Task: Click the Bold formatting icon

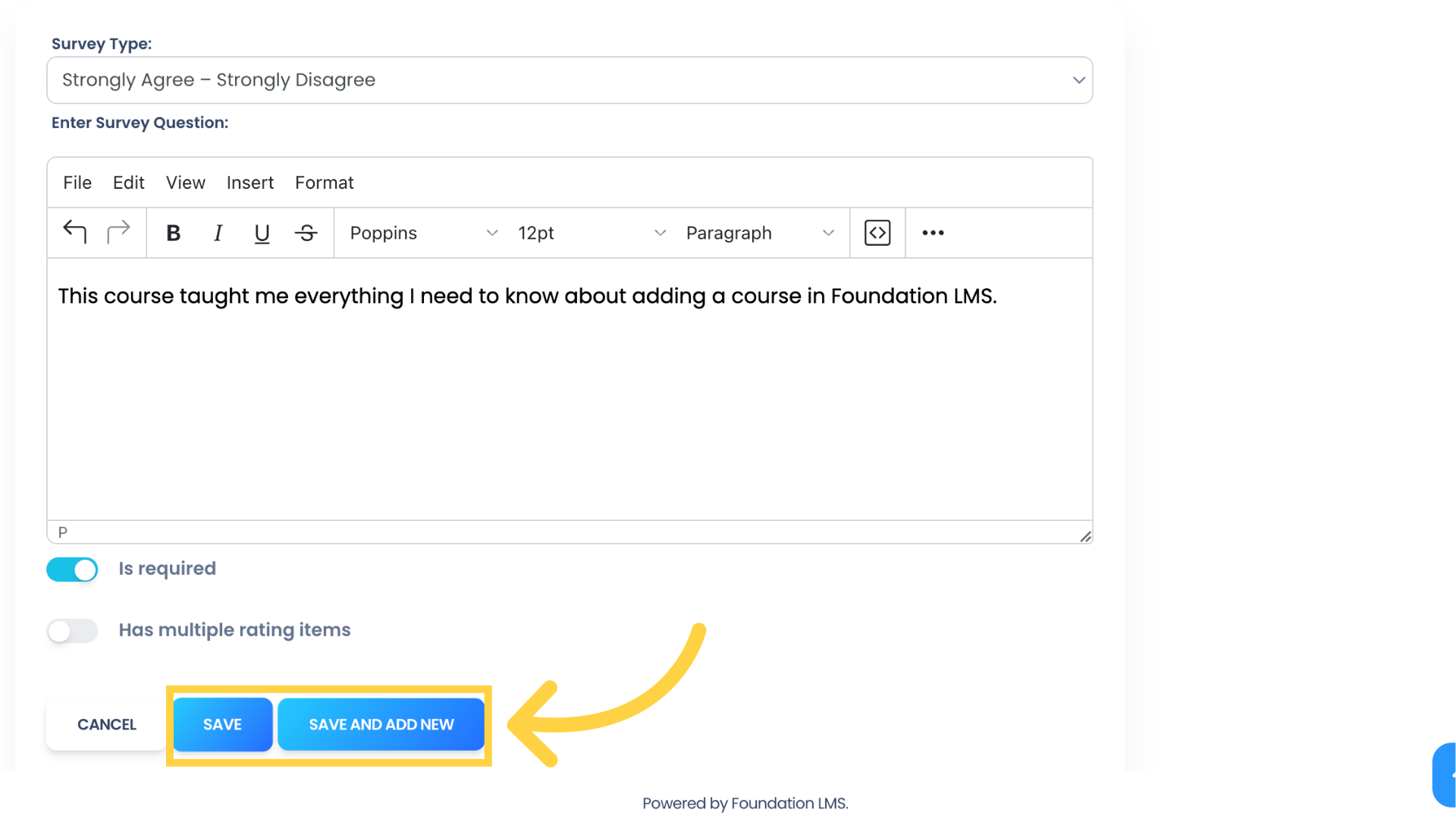Action: [173, 232]
